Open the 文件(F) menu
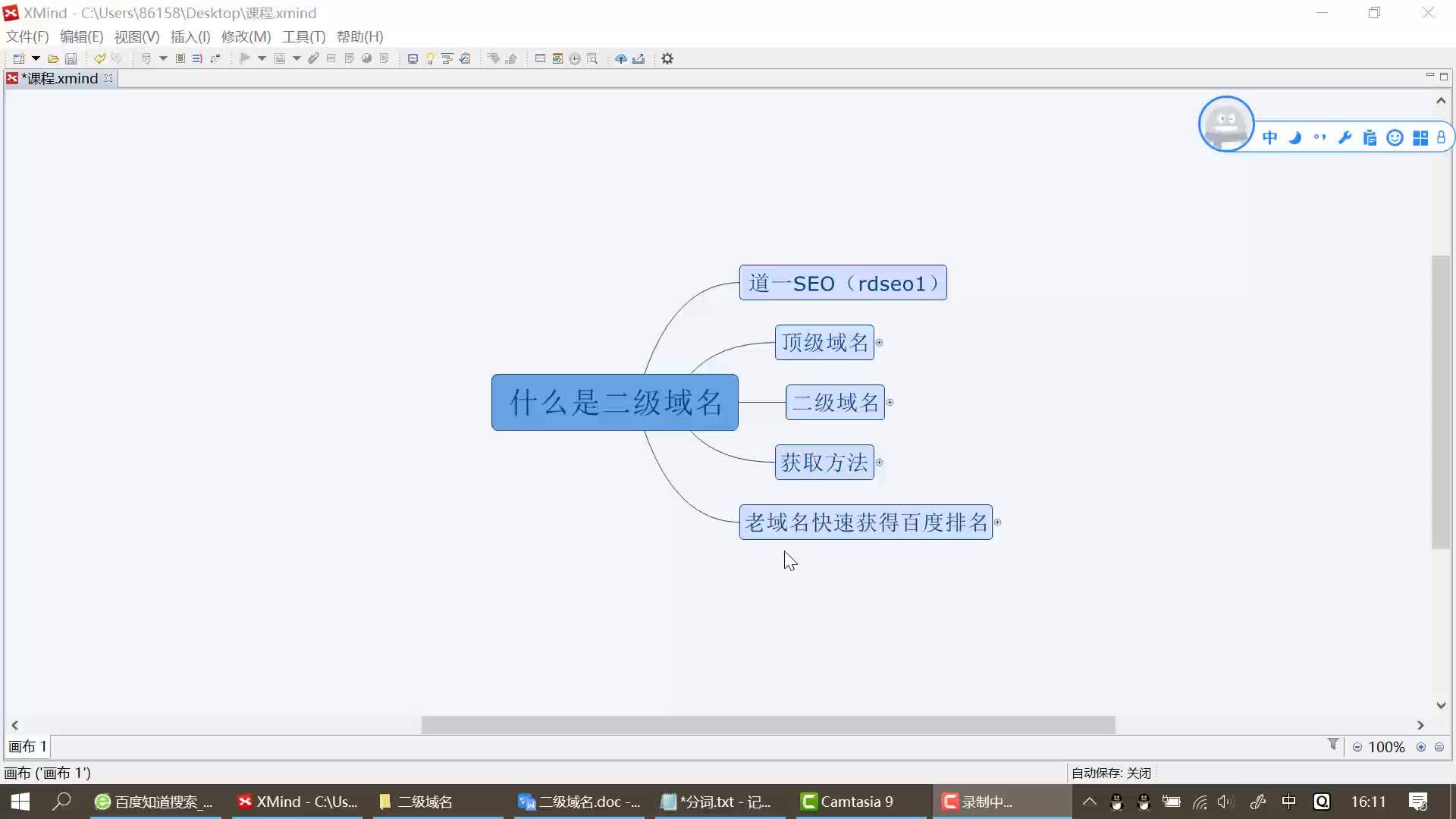The height and width of the screenshot is (819, 1456). (x=27, y=37)
